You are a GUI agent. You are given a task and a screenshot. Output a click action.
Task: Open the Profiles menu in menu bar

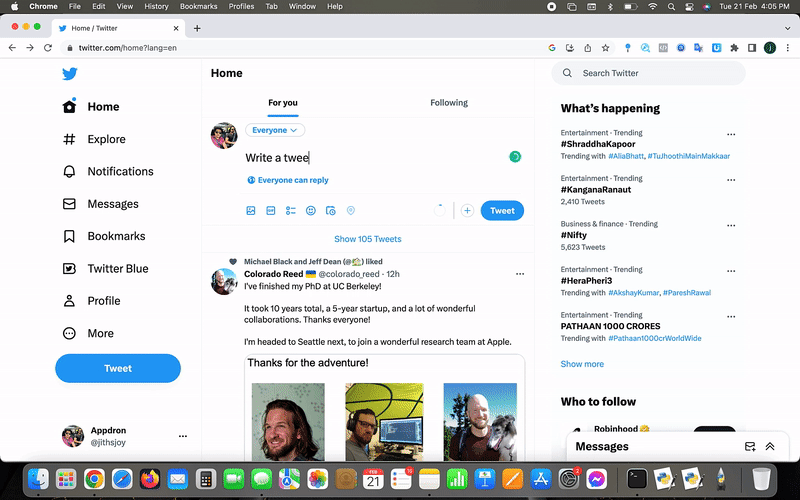click(x=241, y=7)
